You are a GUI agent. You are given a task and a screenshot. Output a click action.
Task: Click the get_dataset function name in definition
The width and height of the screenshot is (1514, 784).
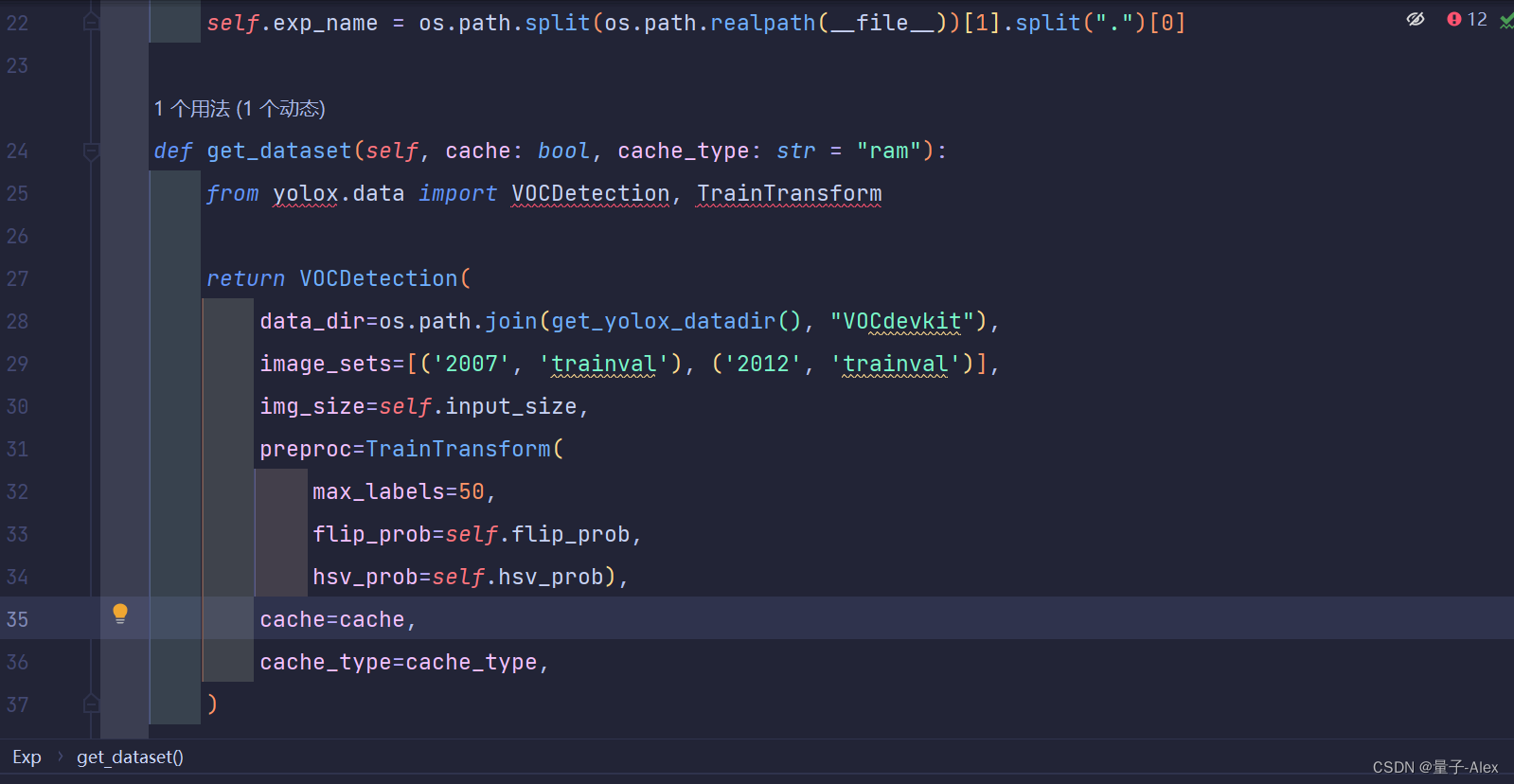[279, 151]
